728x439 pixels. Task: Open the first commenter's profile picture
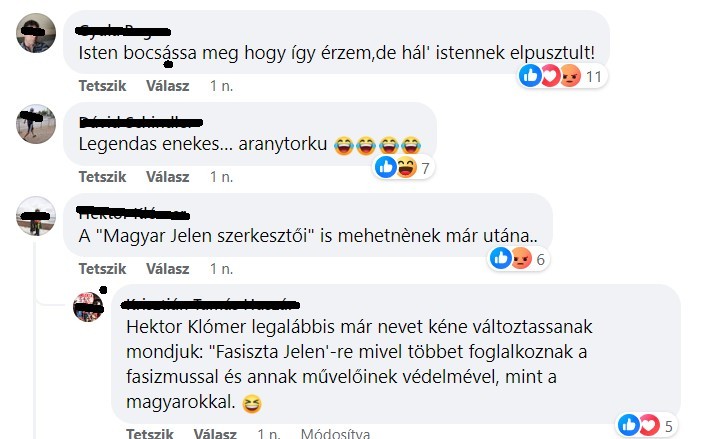pyautogui.click(x=36, y=33)
